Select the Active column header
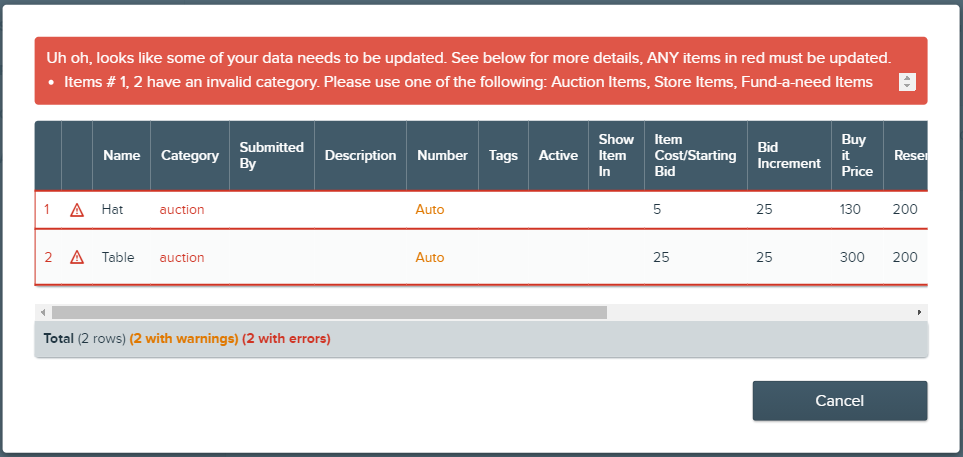963x457 pixels. [x=558, y=155]
